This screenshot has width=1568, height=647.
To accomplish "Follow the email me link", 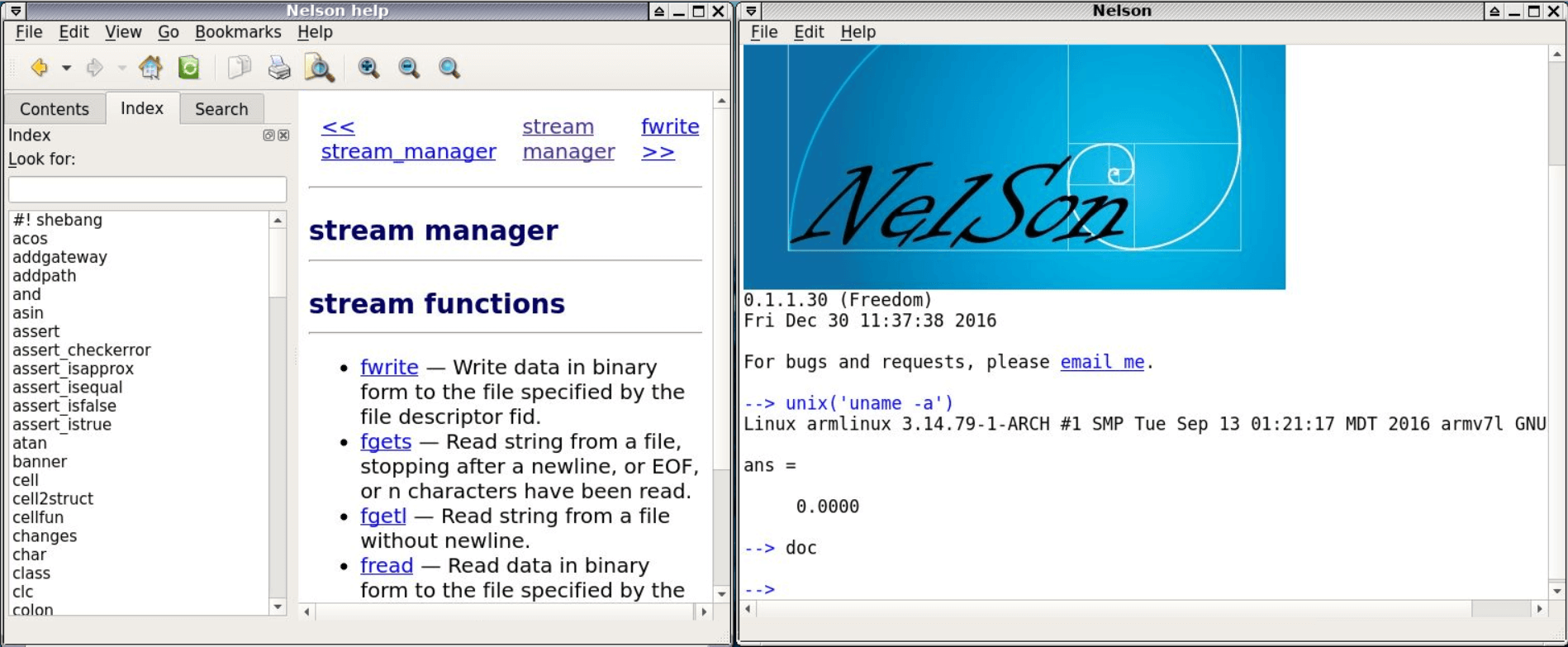I will [x=1102, y=362].
